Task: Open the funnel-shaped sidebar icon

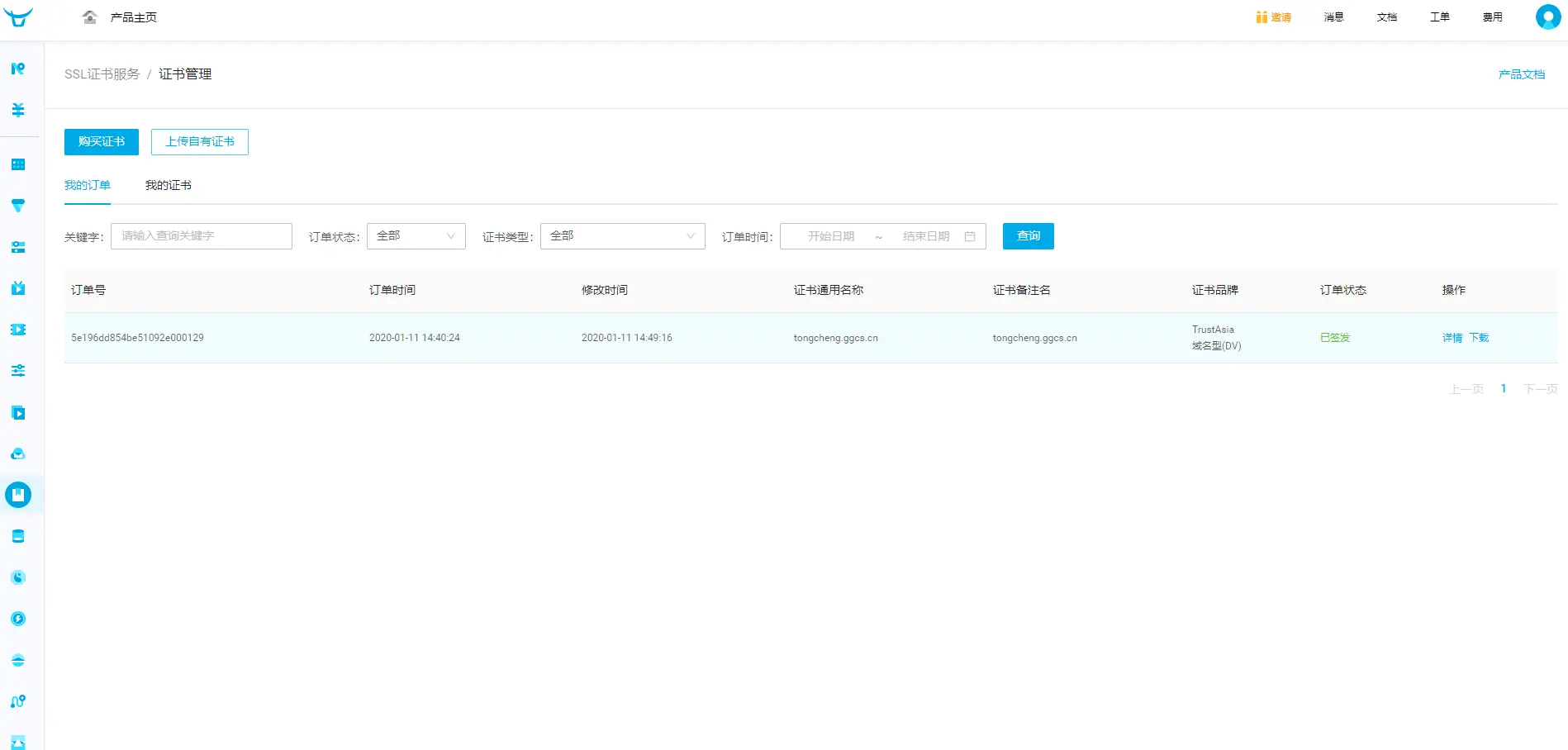Action: click(18, 206)
